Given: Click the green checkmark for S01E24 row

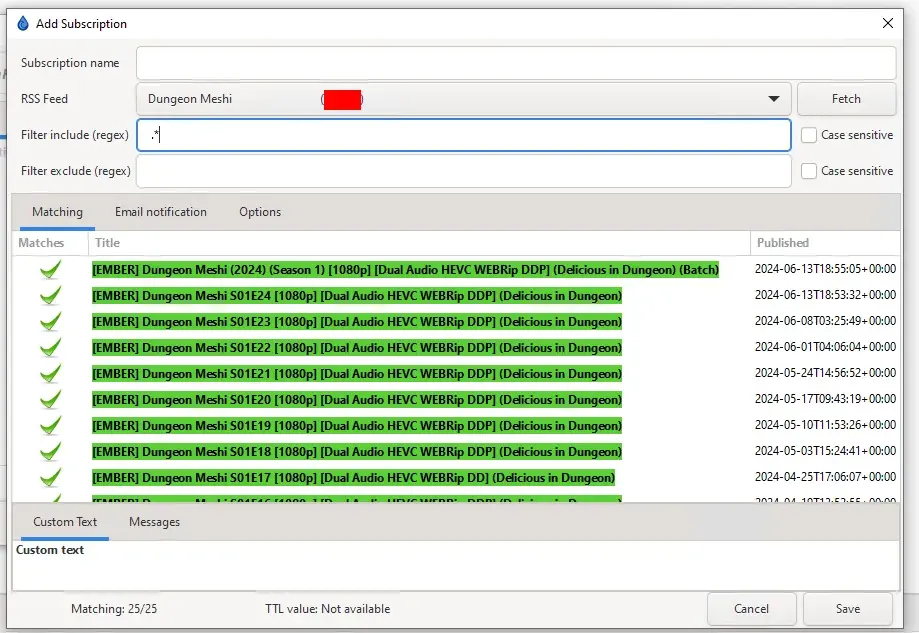Looking at the screenshot, I should [x=50, y=295].
